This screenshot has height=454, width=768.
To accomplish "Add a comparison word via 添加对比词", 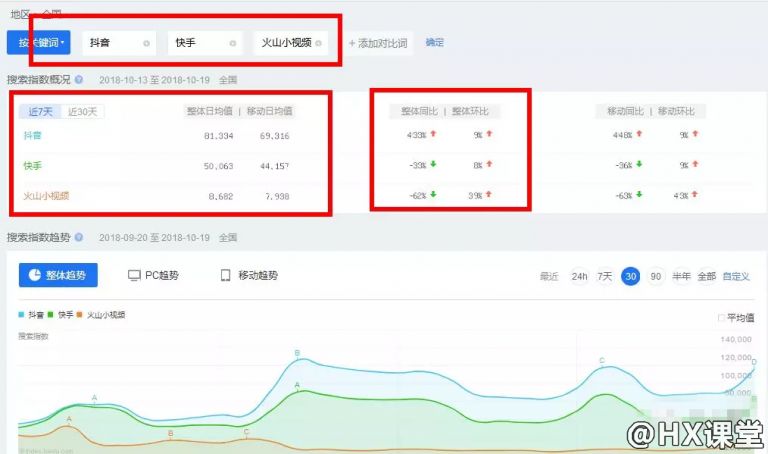I will click(378, 43).
